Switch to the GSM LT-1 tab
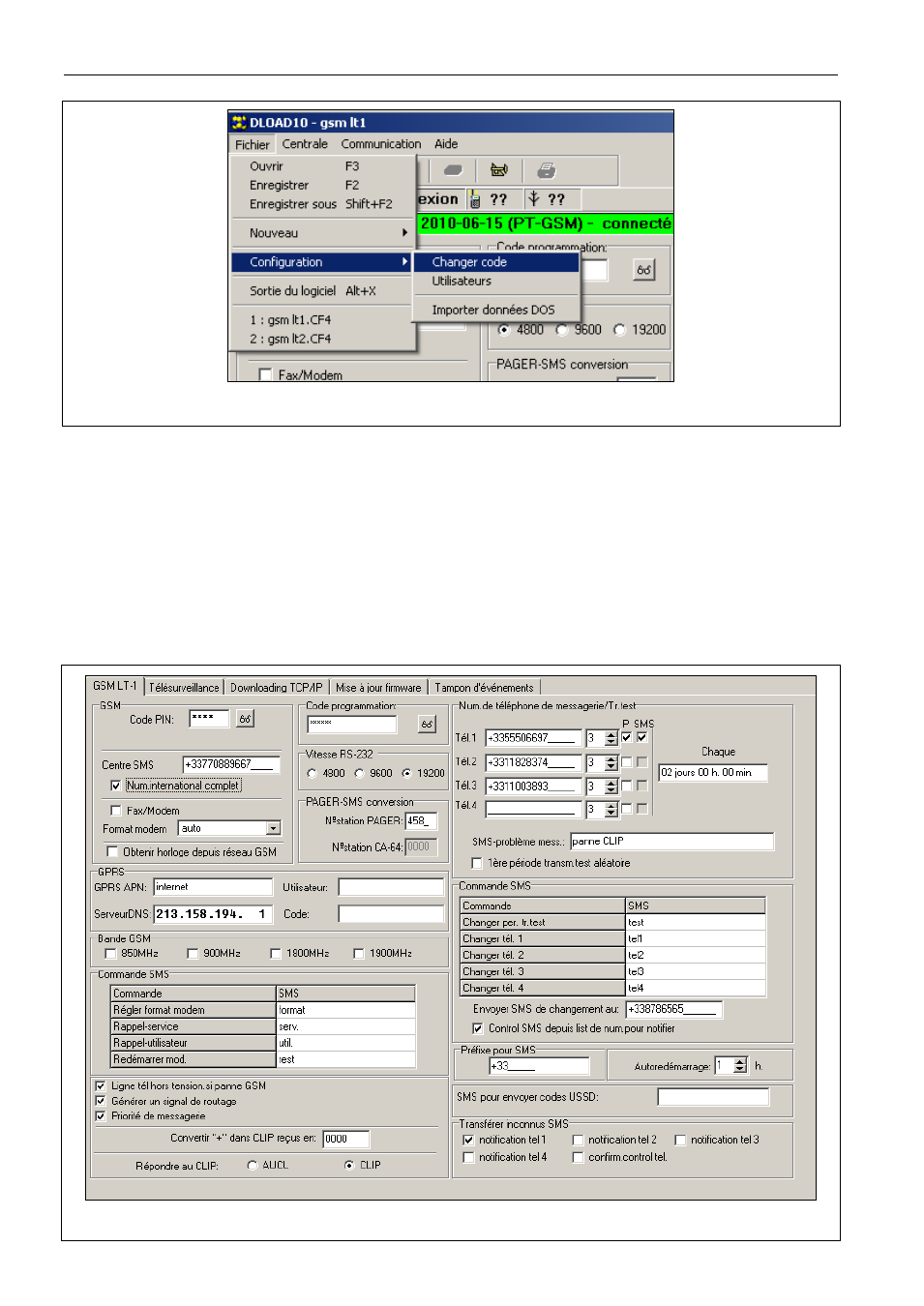Screen dimensions: 924x1306 [x=114, y=686]
